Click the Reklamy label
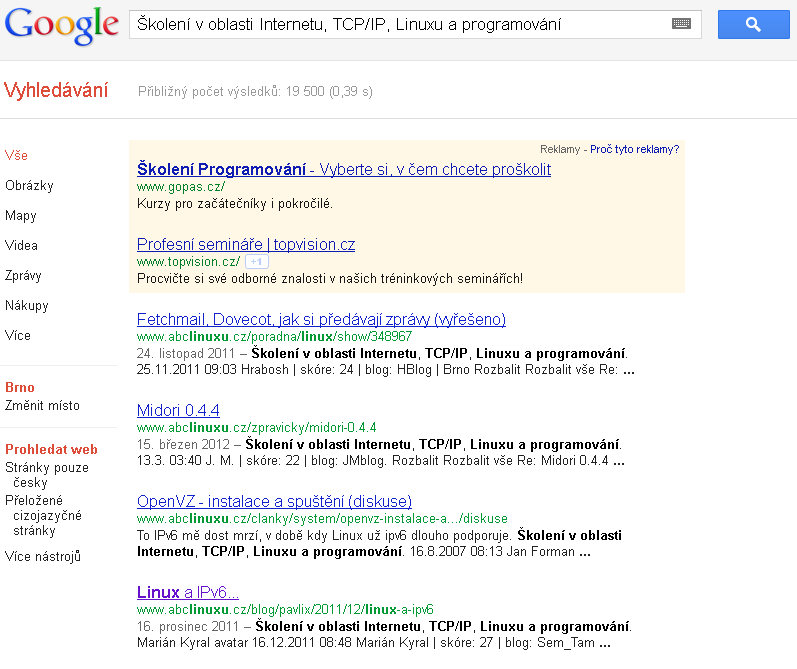This screenshot has height=669, width=797. point(560,149)
